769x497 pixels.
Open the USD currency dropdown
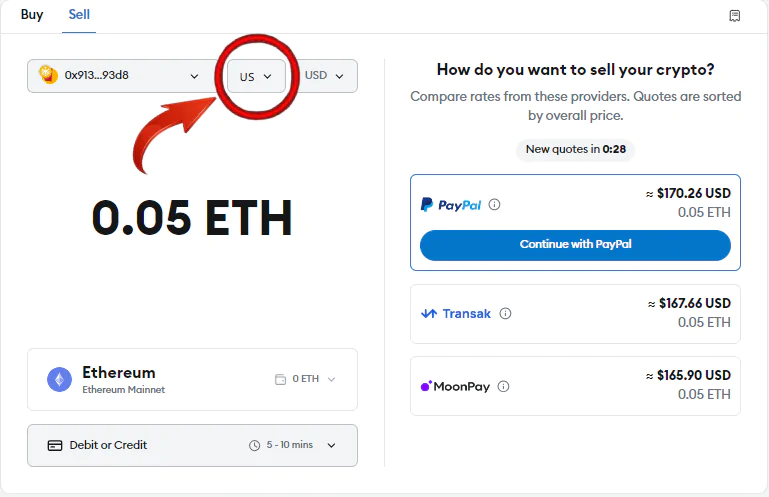[325, 76]
